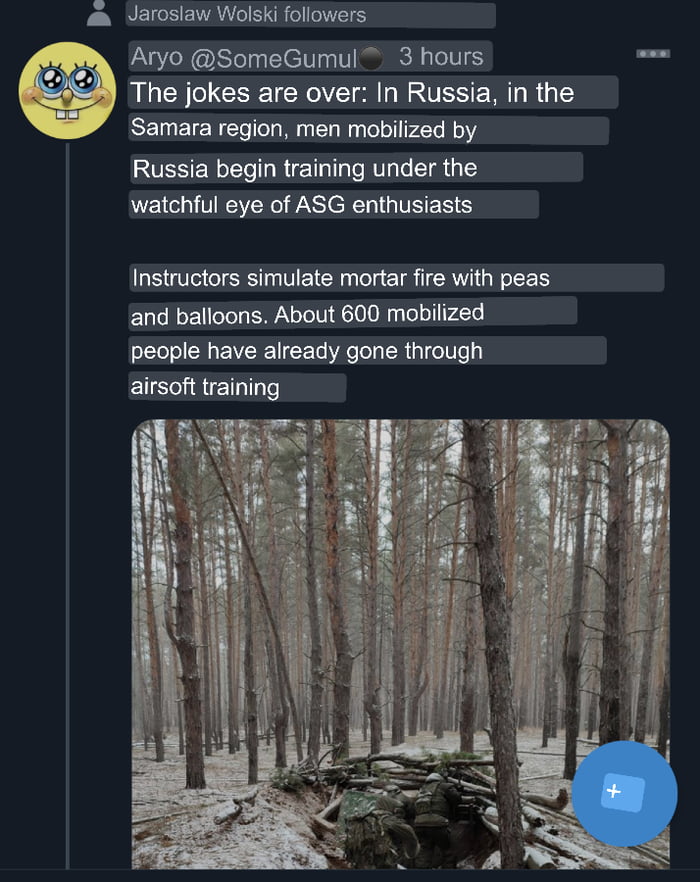Viewport: 700px width, 882px height.
Task: Tap the blue compose tweet floating button
Action: (624, 793)
